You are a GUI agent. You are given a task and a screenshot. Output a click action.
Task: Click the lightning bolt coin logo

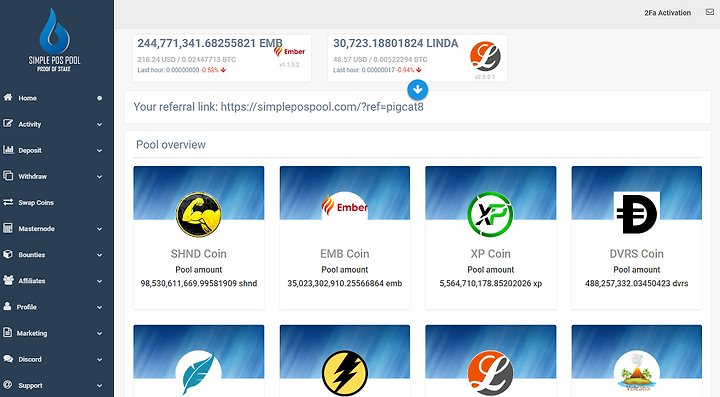pyautogui.click(x=344, y=373)
